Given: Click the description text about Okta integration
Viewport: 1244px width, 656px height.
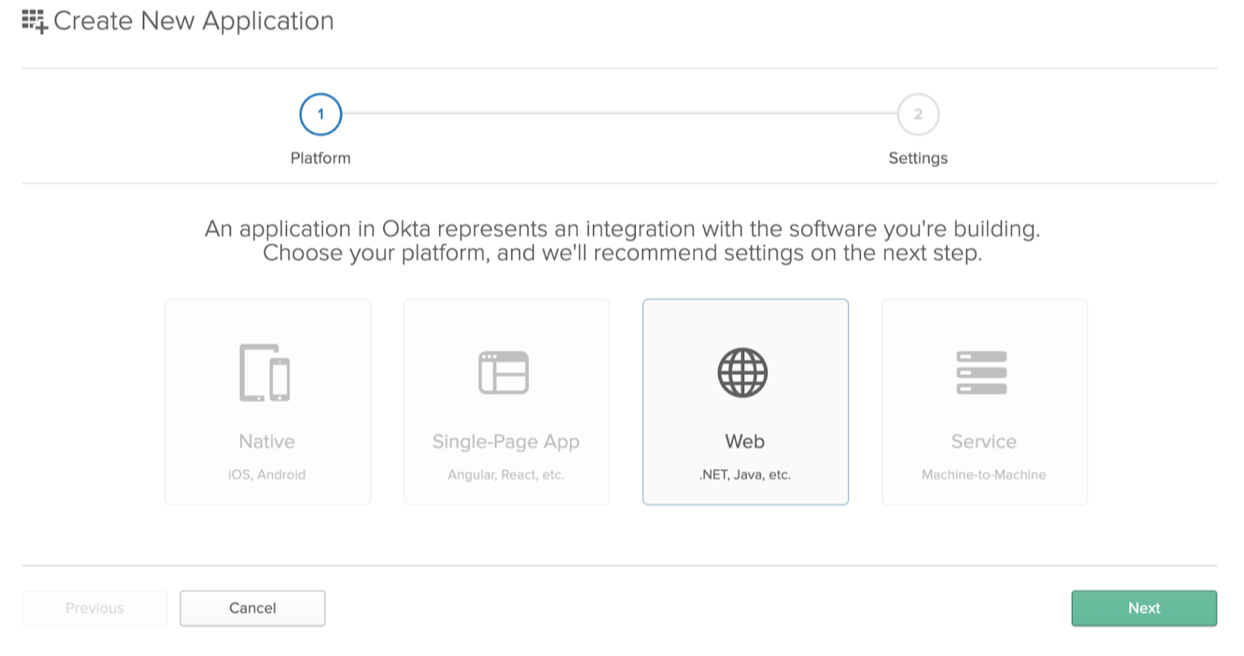Looking at the screenshot, I should [x=622, y=241].
